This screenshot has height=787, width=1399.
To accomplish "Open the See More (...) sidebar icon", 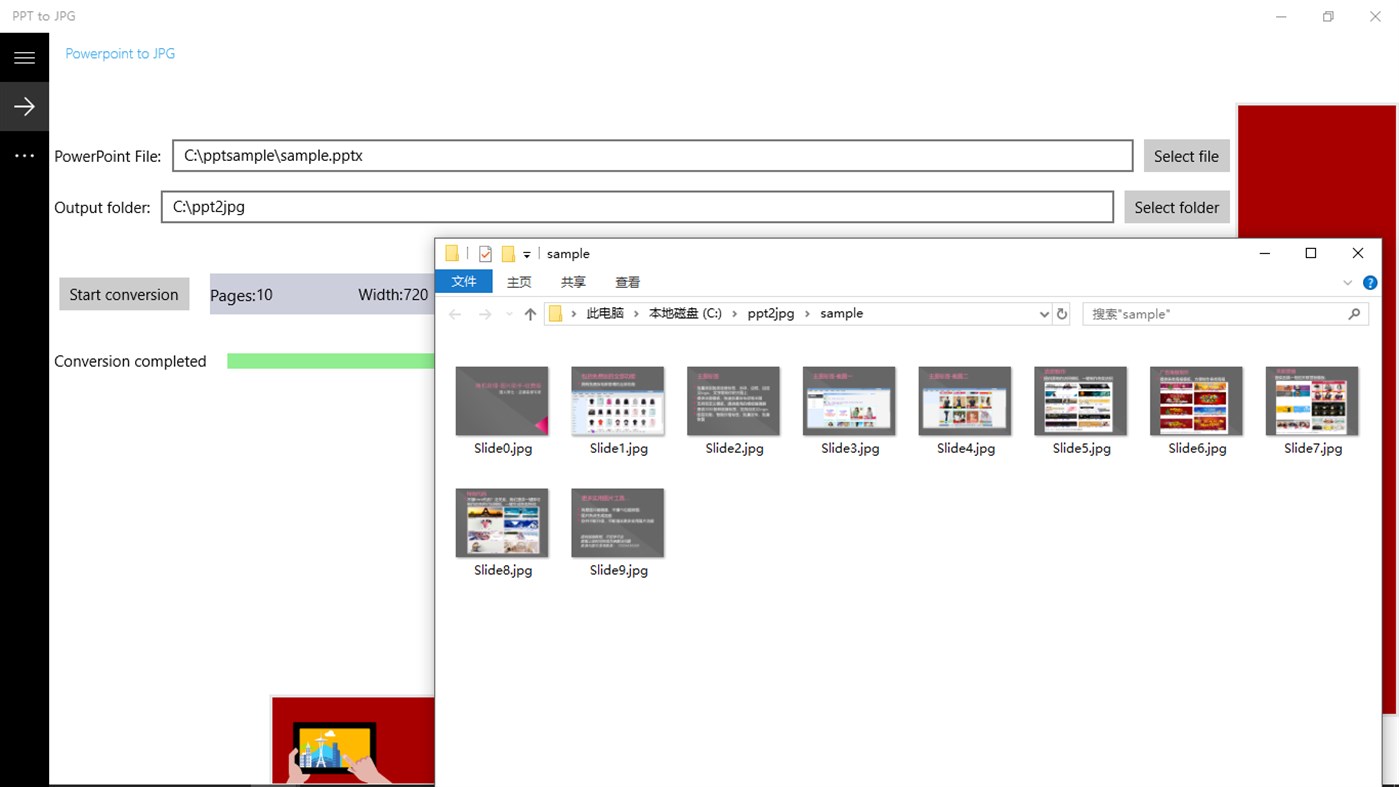I will (x=24, y=155).
